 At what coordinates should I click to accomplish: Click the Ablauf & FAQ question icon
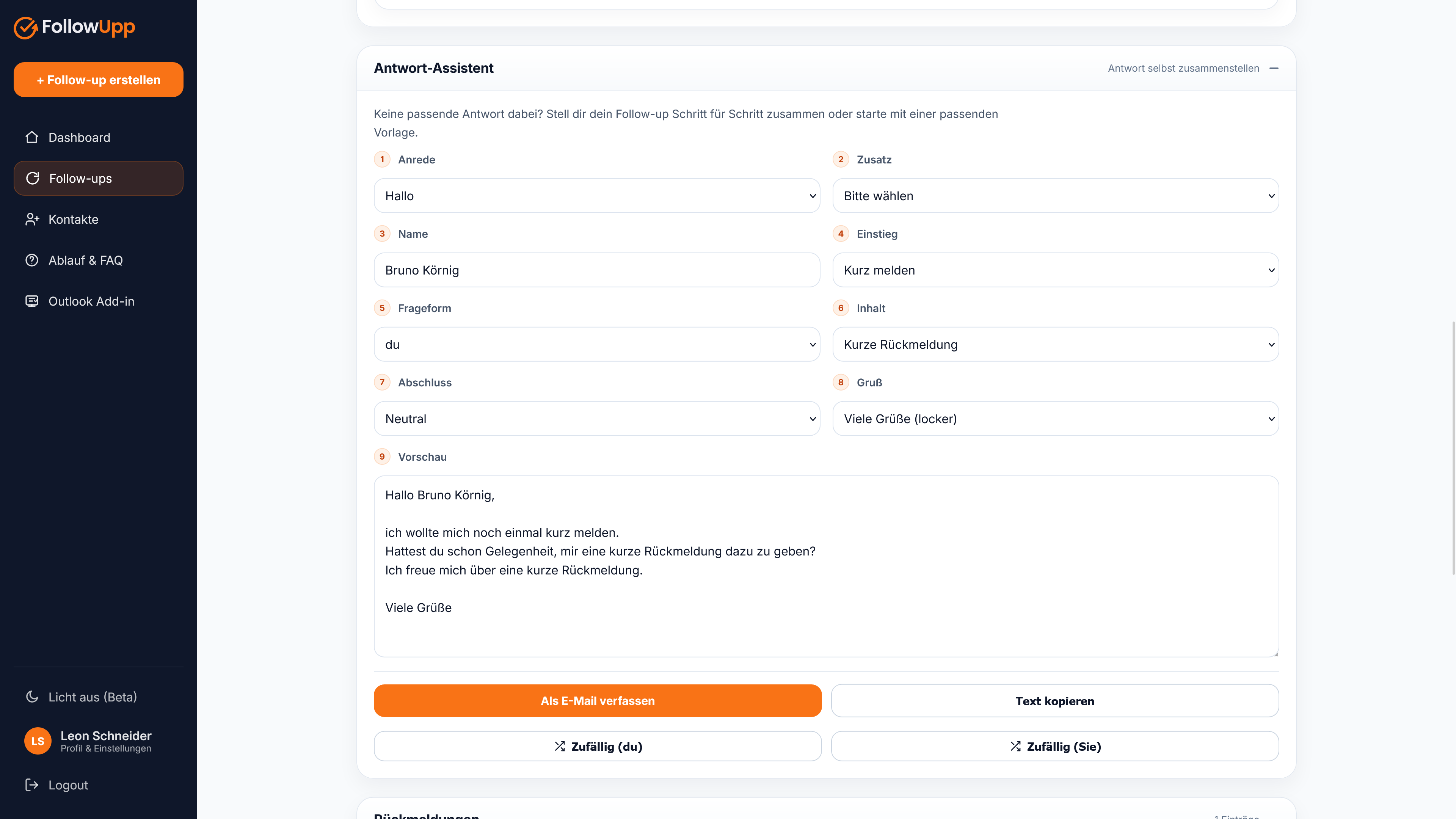pyautogui.click(x=31, y=260)
